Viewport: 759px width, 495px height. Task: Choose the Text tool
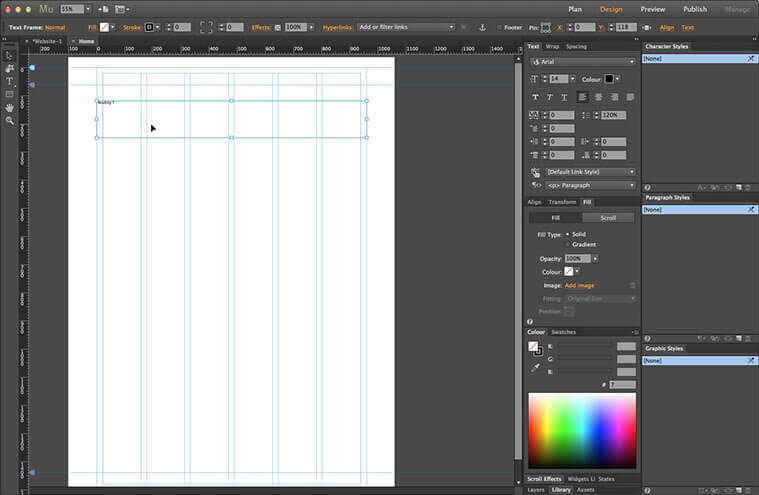pyautogui.click(x=9, y=81)
